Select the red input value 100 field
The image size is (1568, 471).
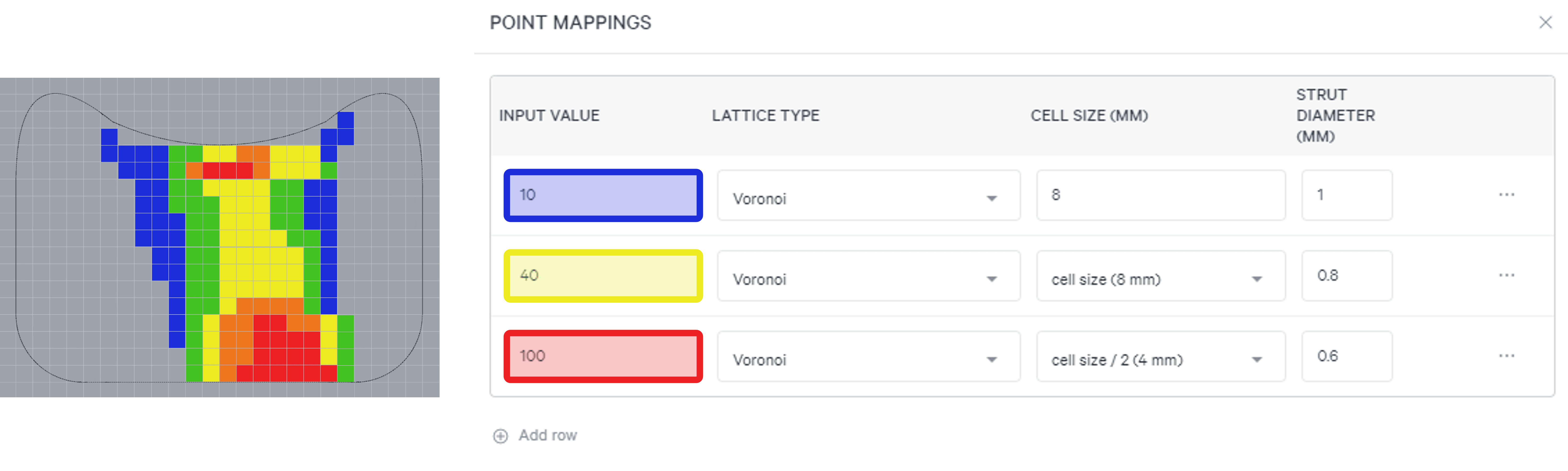[x=603, y=357]
